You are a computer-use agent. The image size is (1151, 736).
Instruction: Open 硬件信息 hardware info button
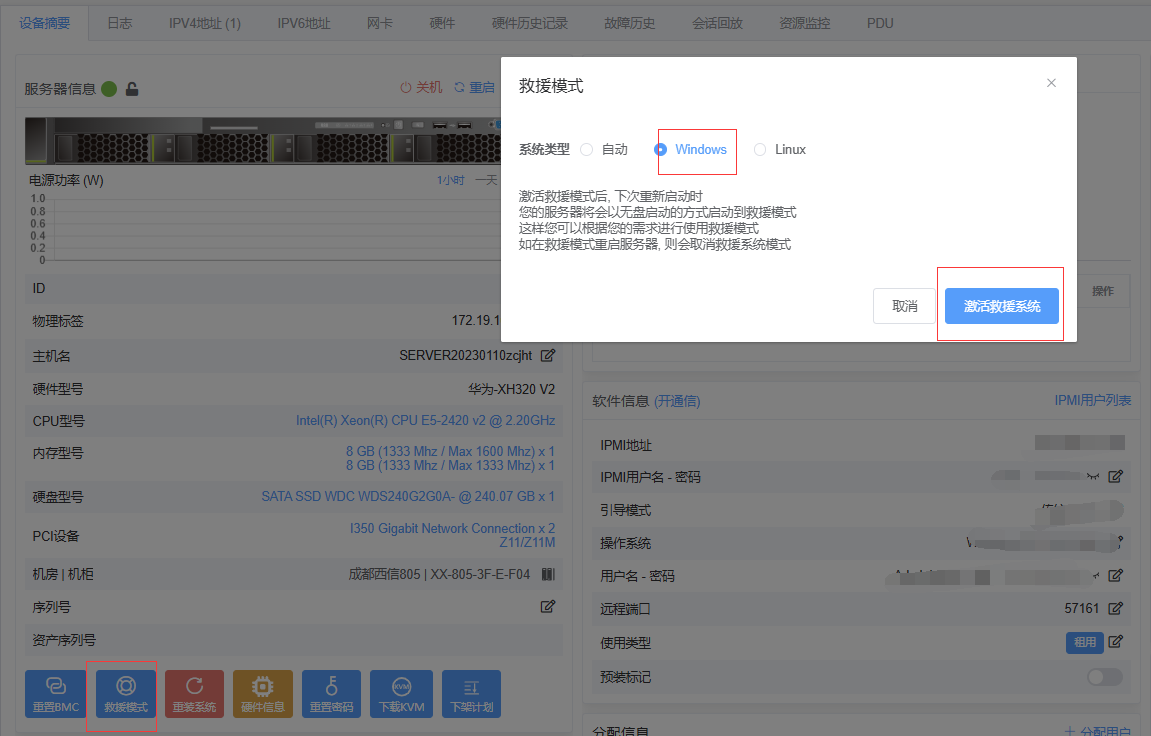point(263,694)
